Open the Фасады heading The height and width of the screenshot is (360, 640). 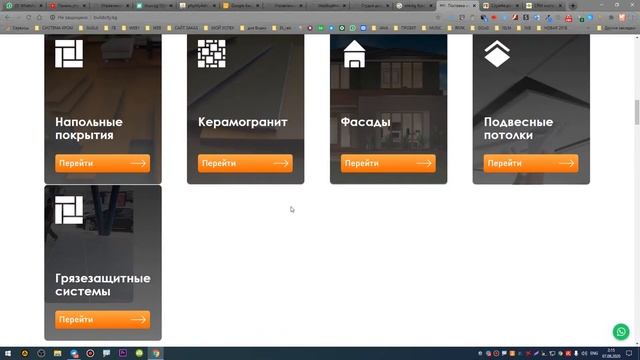pyautogui.click(x=365, y=122)
